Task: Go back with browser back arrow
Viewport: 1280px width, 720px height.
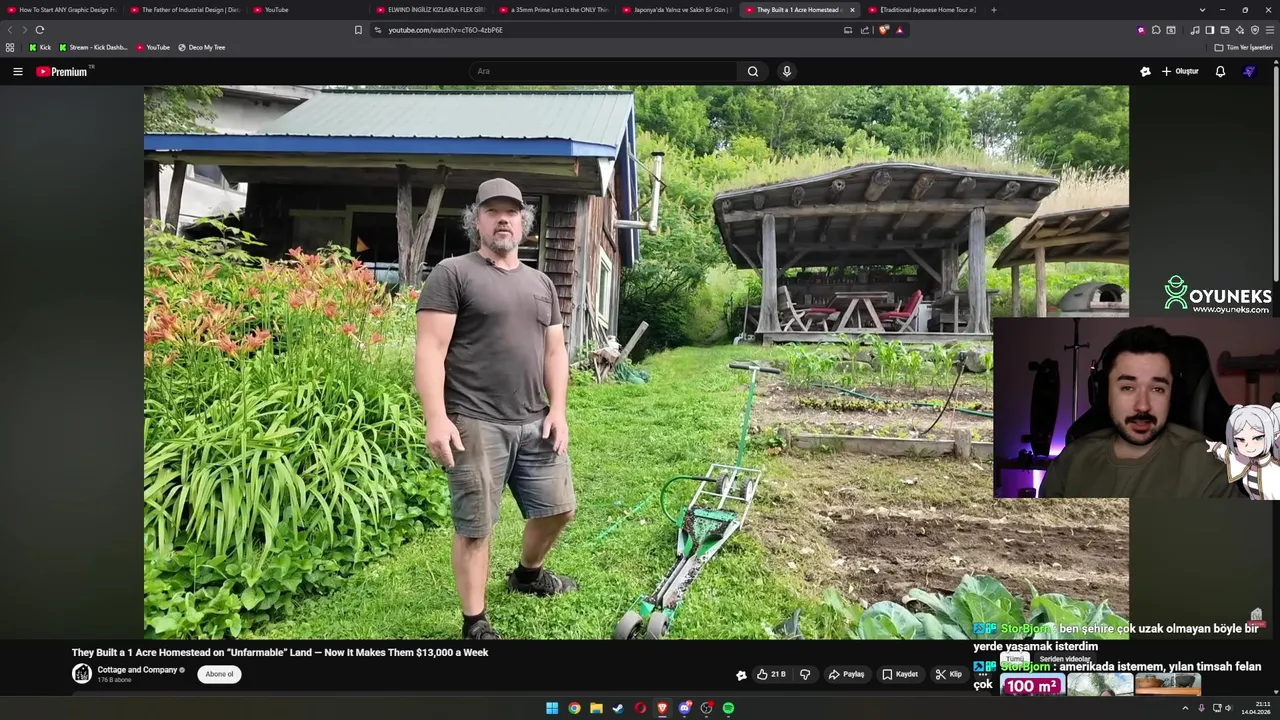Action: coord(11,30)
